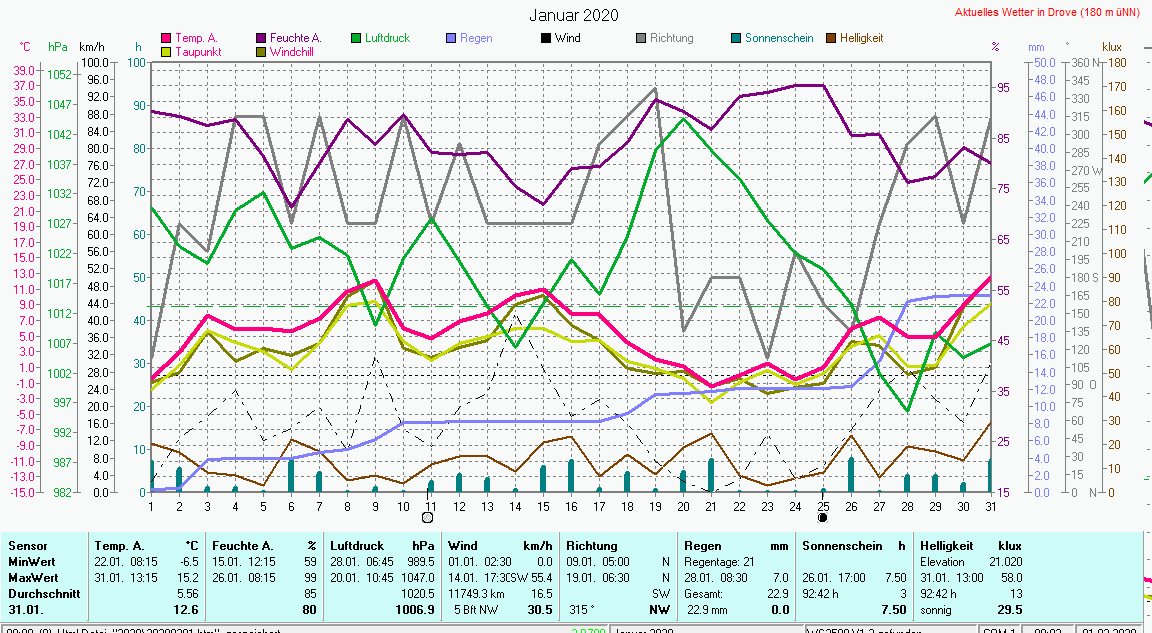Click the MaxWert row label in the table
The width and height of the screenshot is (1152, 633).
pyautogui.click(x=34, y=578)
